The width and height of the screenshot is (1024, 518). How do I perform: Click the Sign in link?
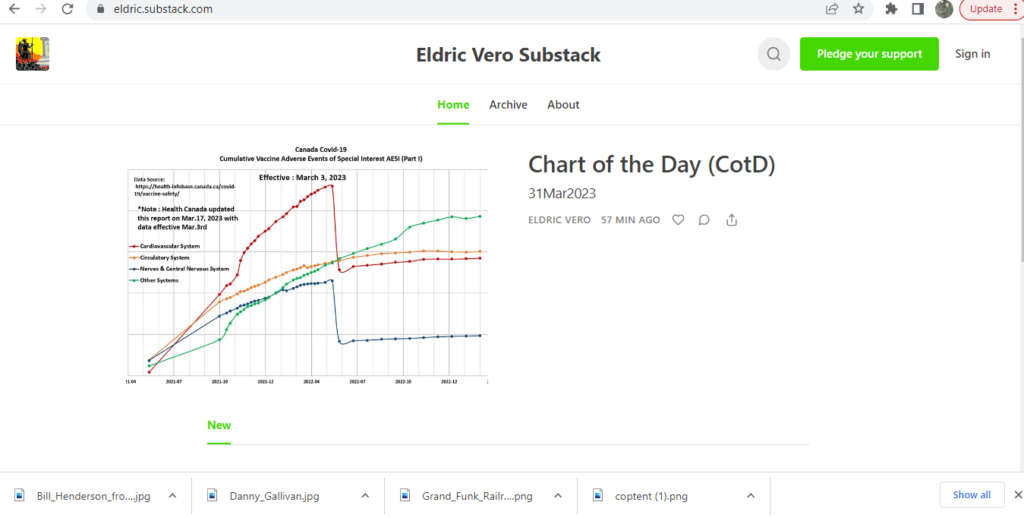[x=972, y=54]
